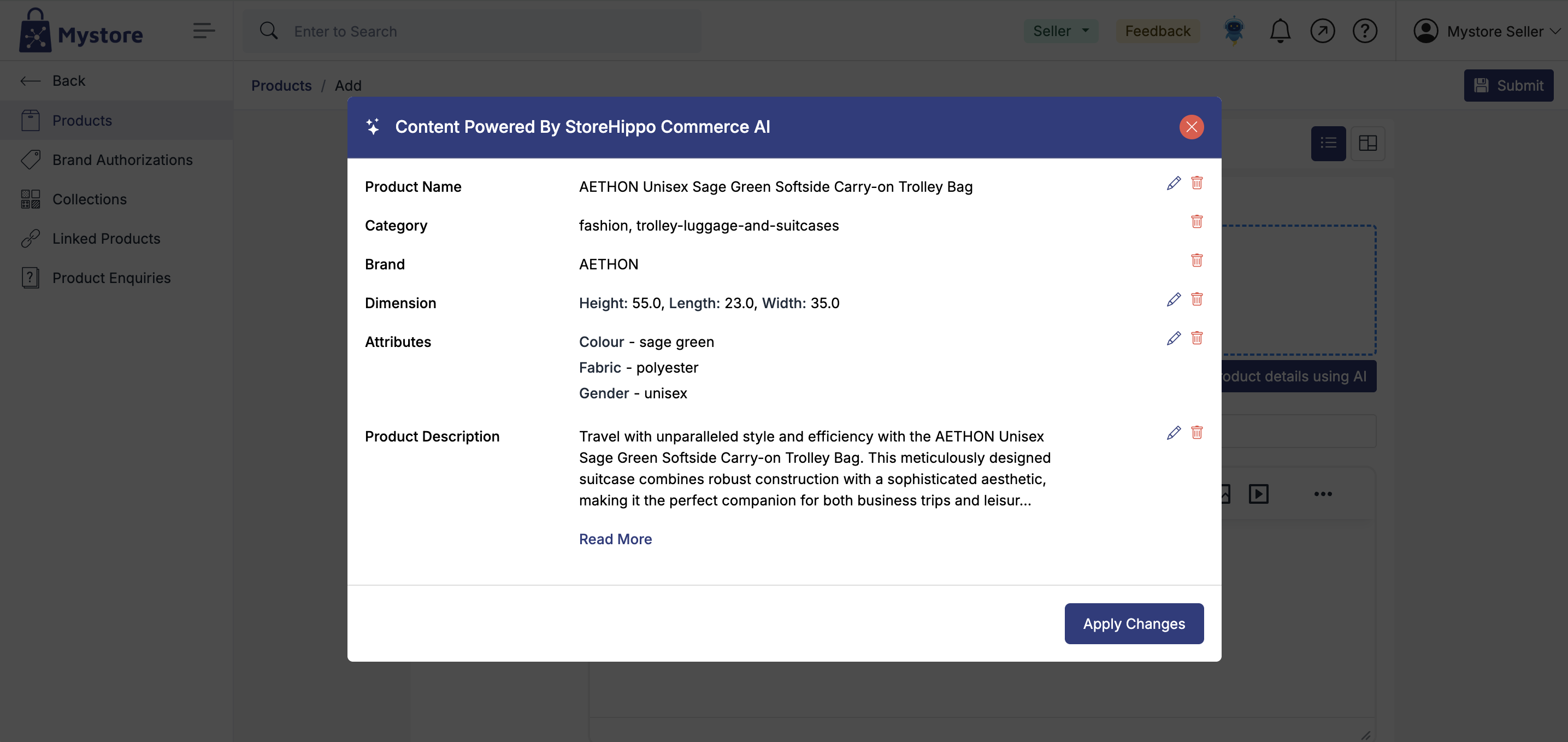Close the Commerce AI content dialog
This screenshot has height=742, width=1568.
(x=1191, y=127)
